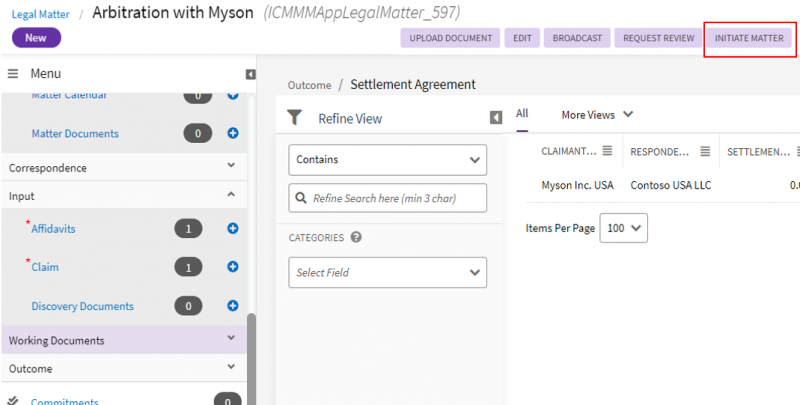Click the Discovery Documents count badge
800x405 pixels.
[188, 306]
